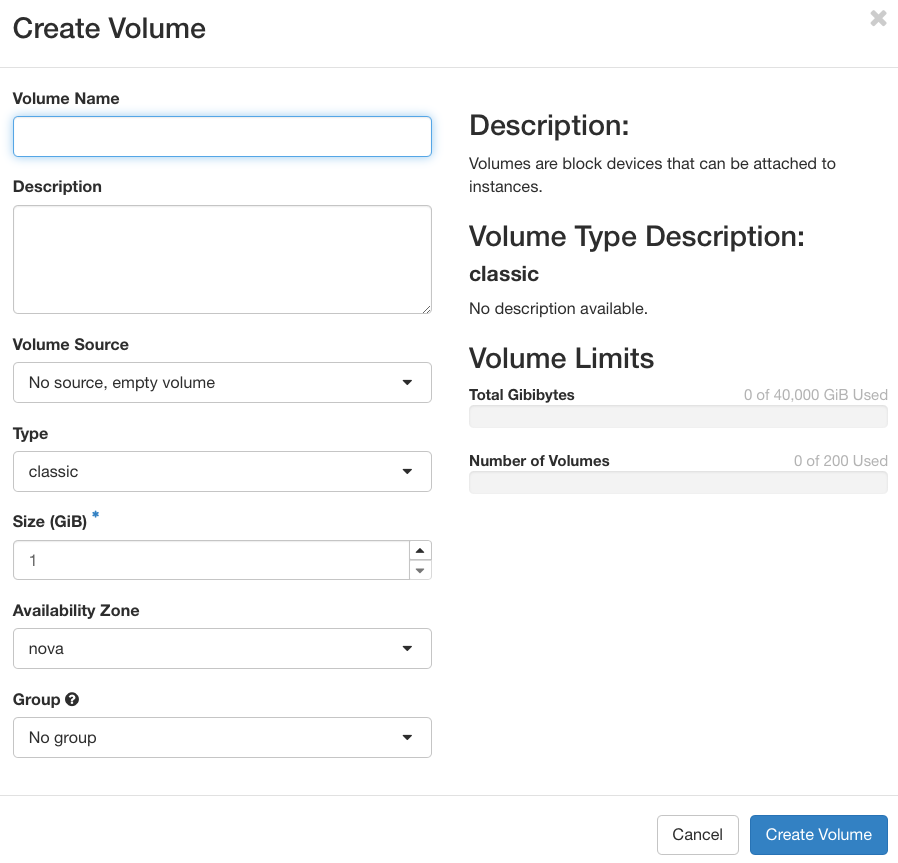Click the 'Volume Source' label
This screenshot has width=898, height=863.
coord(70,344)
